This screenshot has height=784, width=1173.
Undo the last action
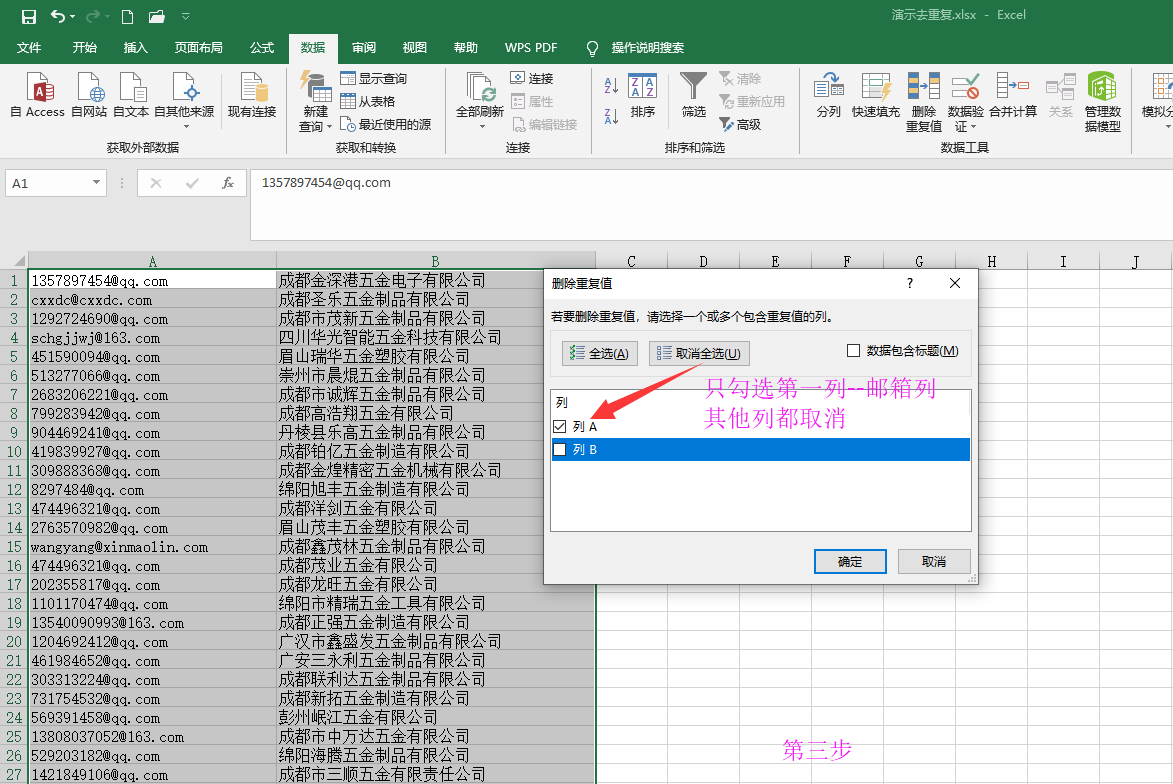pos(58,16)
